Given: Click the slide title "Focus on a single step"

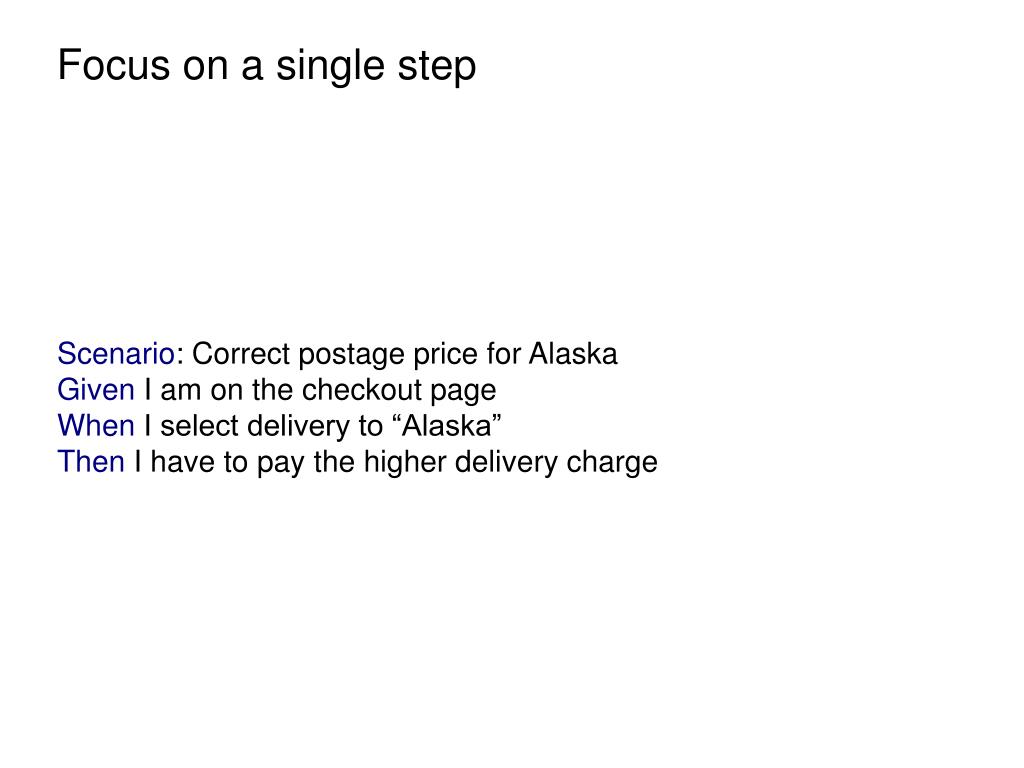Looking at the screenshot, I should [266, 66].
